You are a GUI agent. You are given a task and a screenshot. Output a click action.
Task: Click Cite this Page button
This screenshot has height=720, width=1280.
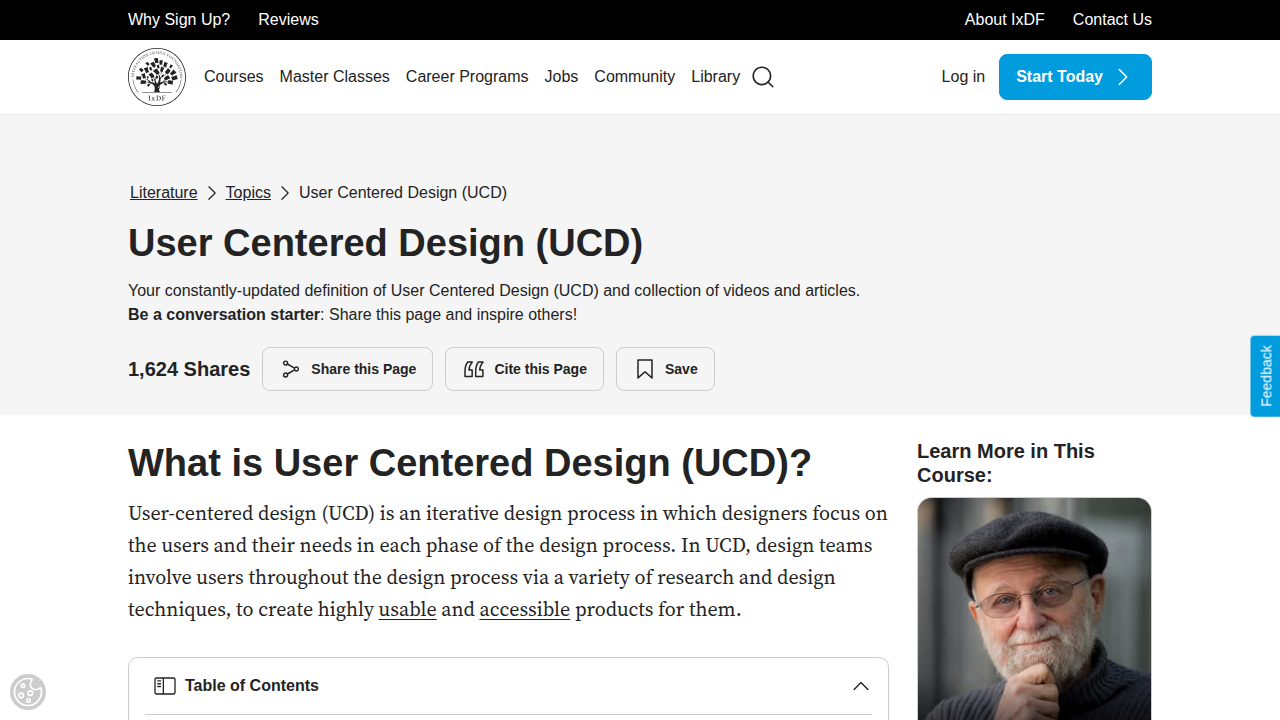524,369
